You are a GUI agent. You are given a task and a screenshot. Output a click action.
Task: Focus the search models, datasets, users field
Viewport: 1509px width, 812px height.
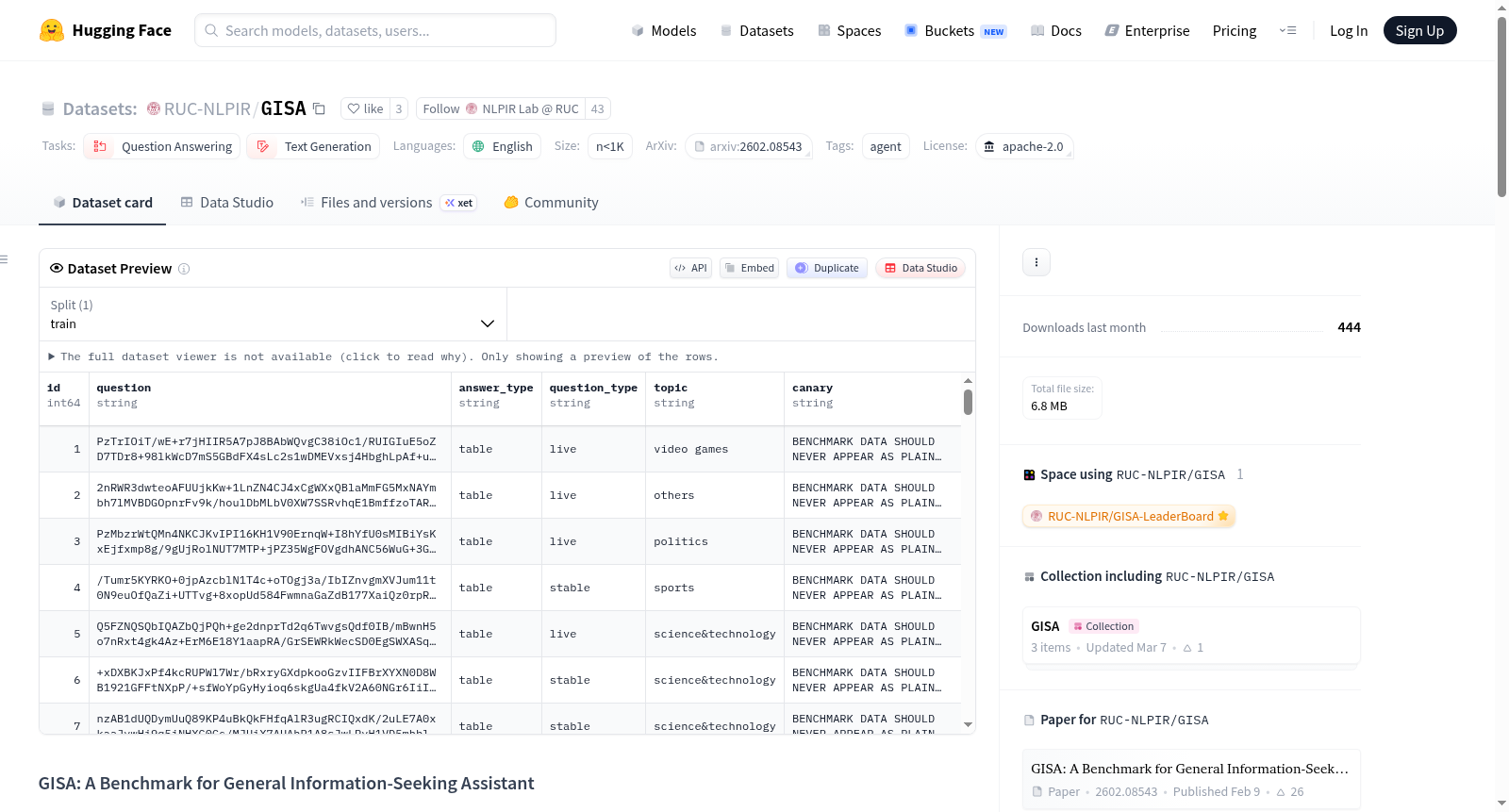(x=375, y=30)
